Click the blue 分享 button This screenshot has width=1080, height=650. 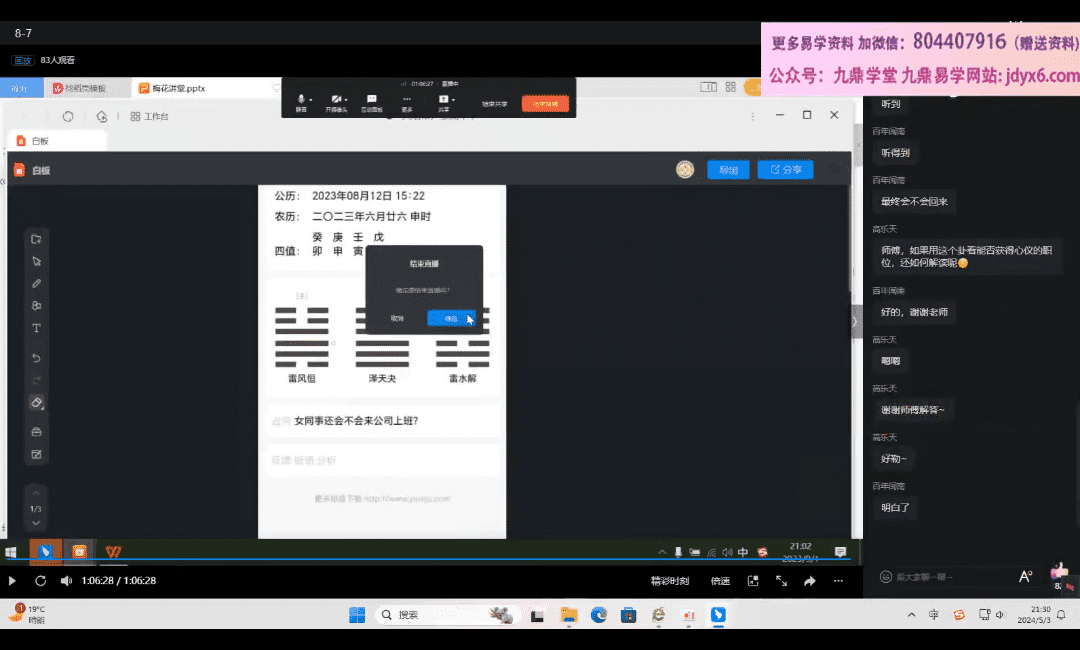coord(785,170)
